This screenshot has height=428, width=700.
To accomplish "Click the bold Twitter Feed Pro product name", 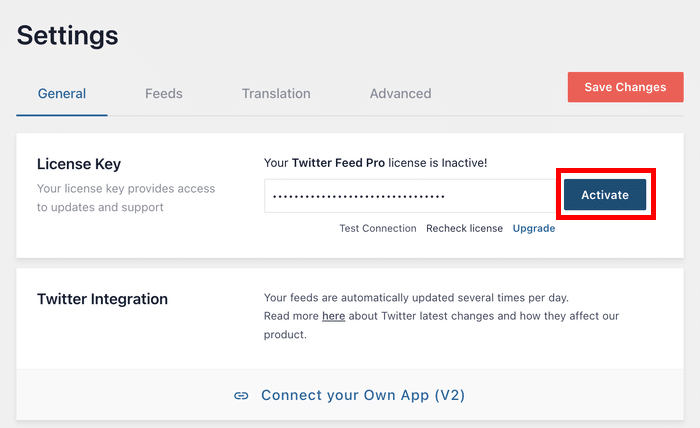I will pos(338,163).
